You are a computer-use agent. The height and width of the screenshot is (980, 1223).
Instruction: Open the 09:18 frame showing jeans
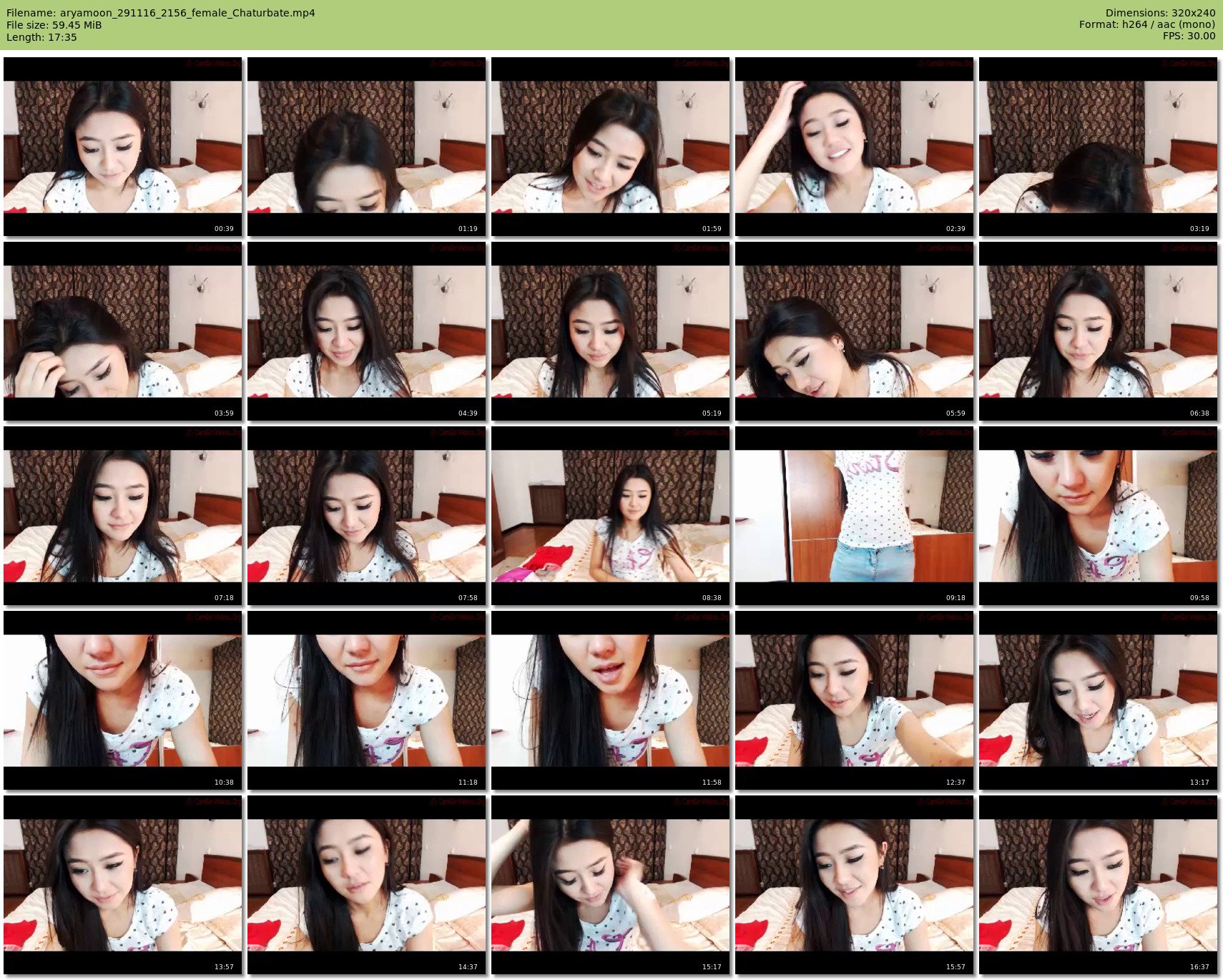pyautogui.click(x=854, y=516)
